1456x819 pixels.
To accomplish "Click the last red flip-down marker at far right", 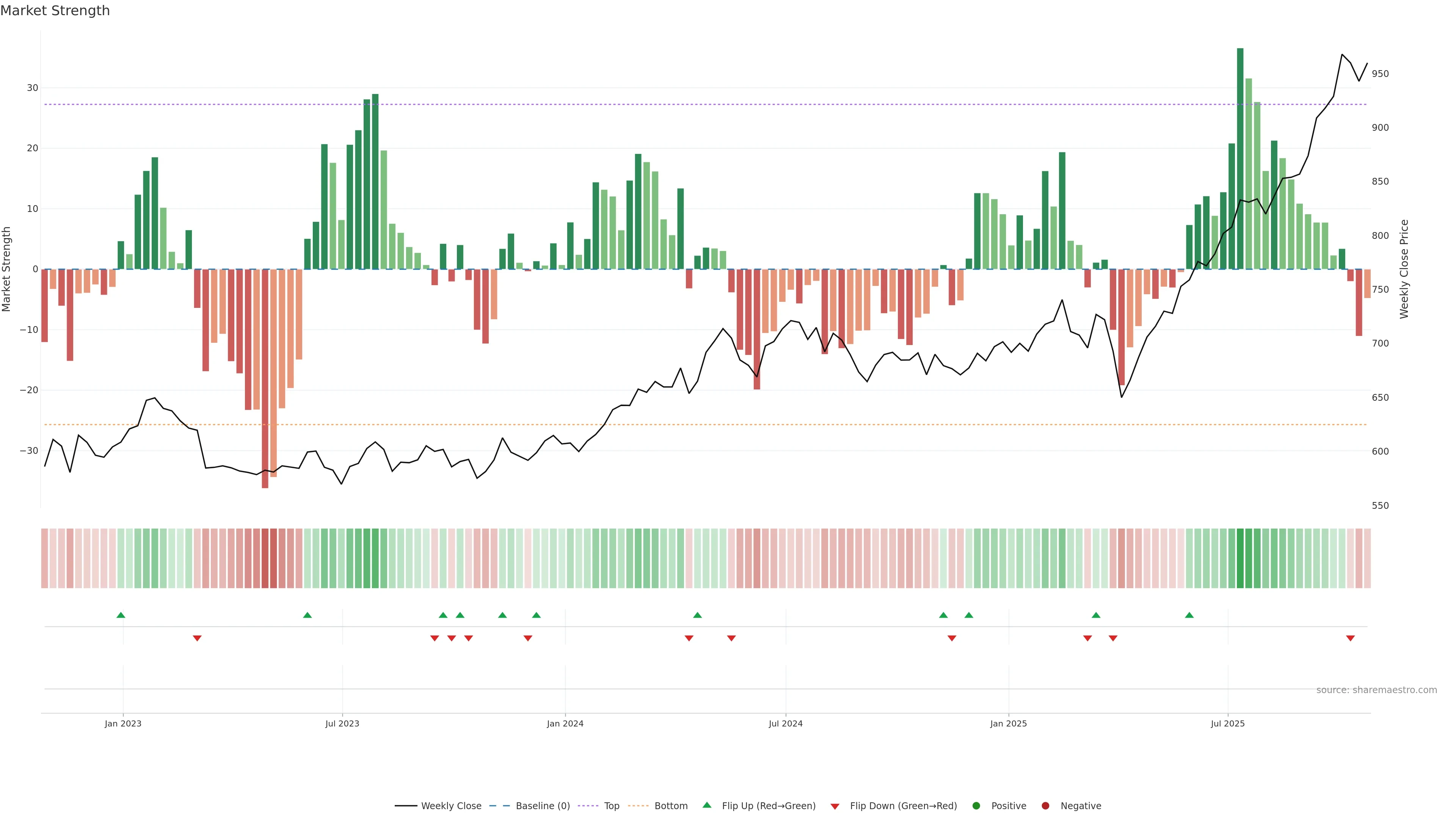I will [x=1350, y=638].
